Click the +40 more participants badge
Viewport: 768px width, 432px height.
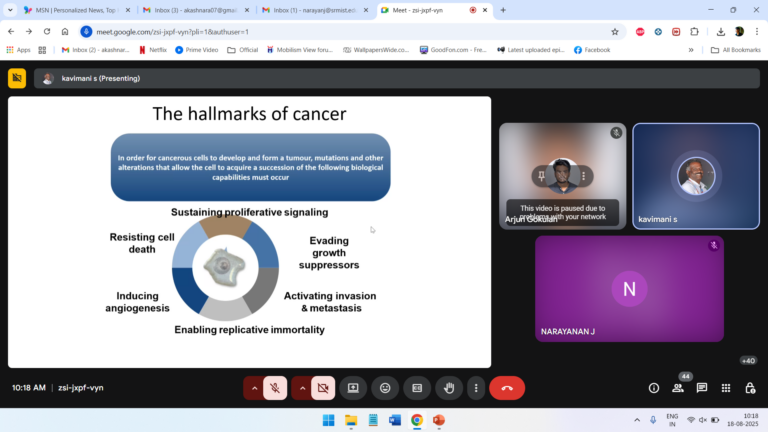[747, 360]
